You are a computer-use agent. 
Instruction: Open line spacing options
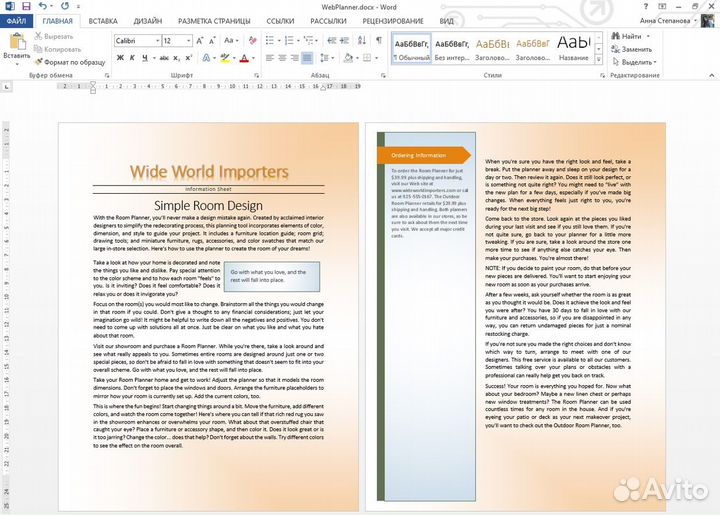[324, 58]
